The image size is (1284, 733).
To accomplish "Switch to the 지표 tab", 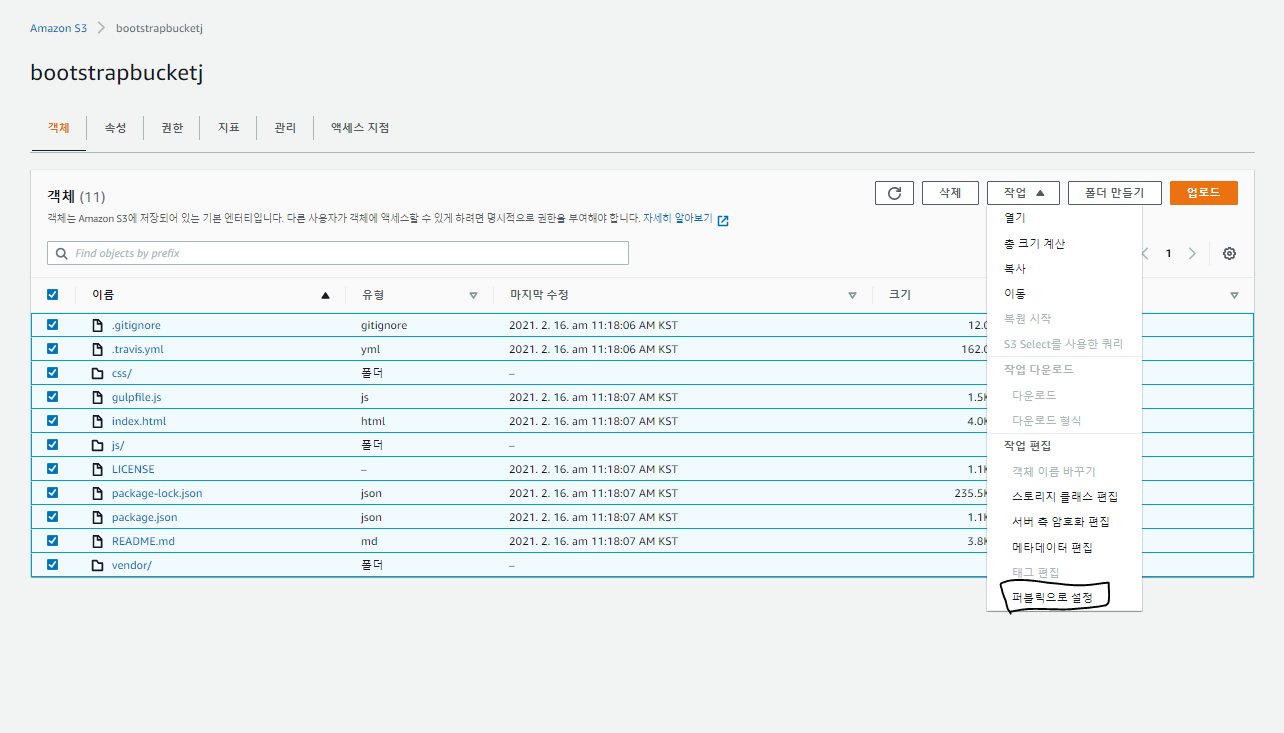I will 229,128.
